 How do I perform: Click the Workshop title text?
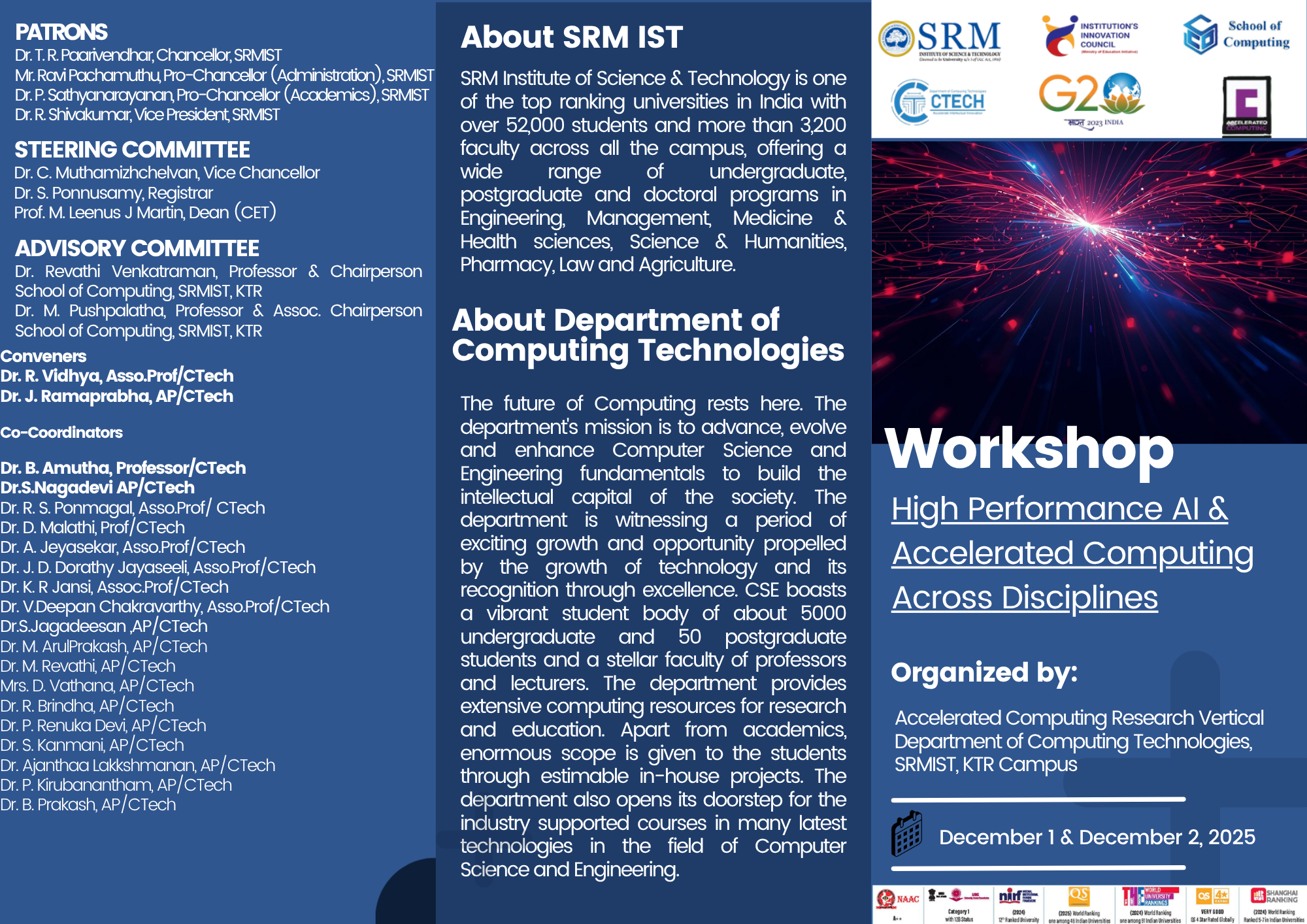[1029, 448]
